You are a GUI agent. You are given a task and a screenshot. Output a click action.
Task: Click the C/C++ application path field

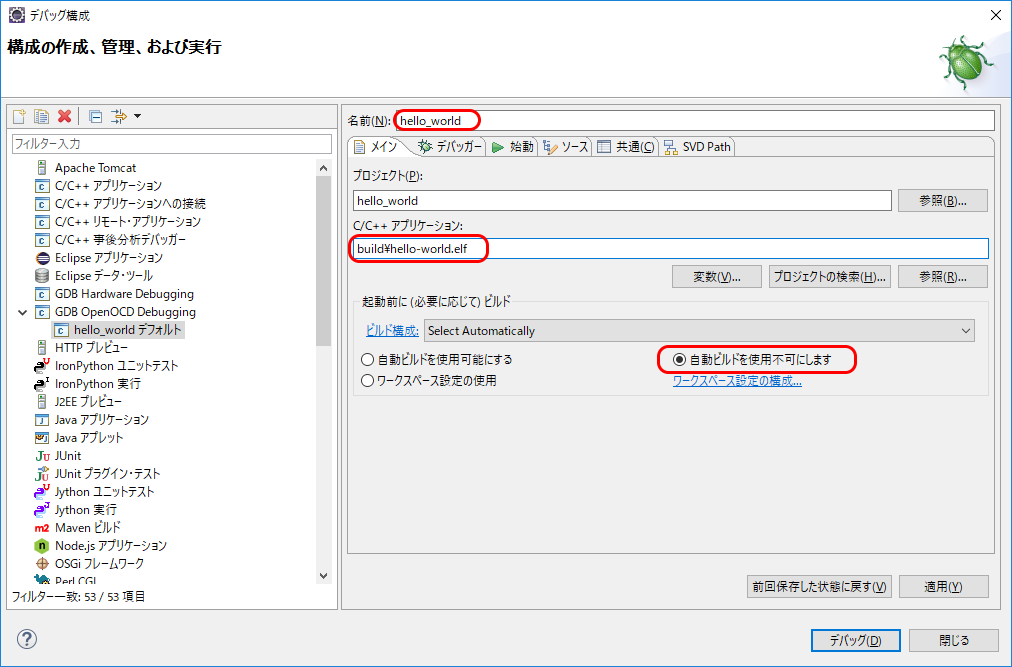(x=671, y=249)
